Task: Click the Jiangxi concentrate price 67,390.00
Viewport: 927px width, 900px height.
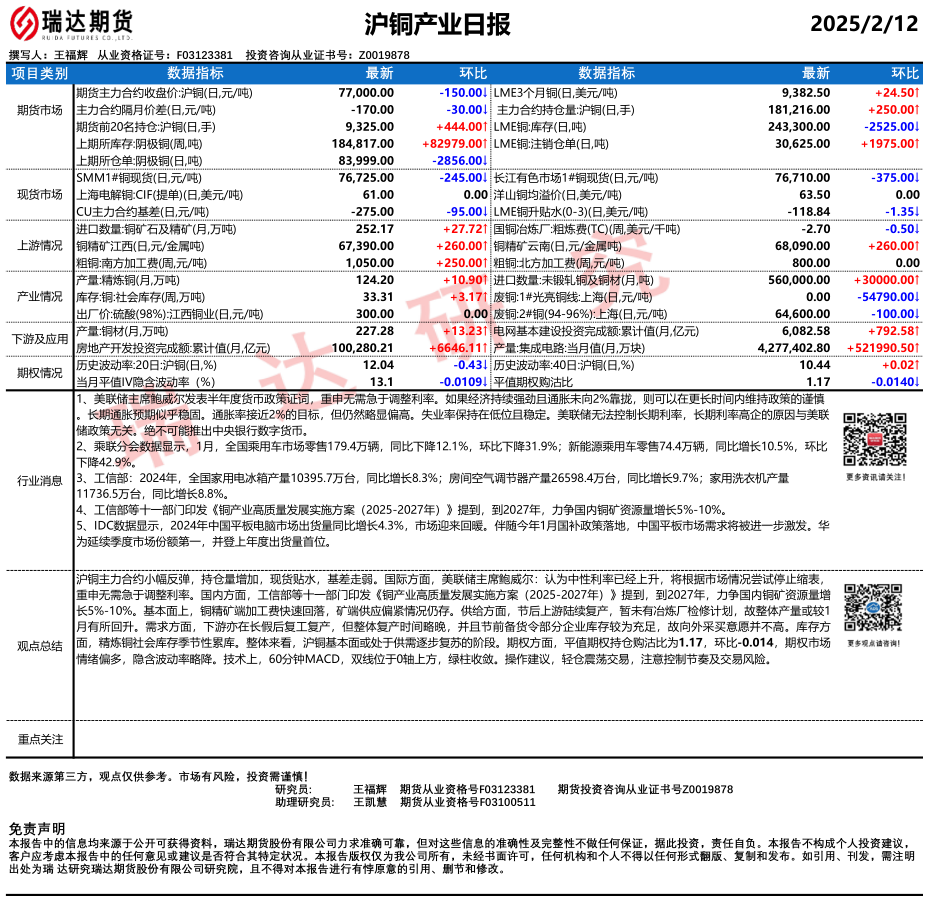Action: coord(366,245)
